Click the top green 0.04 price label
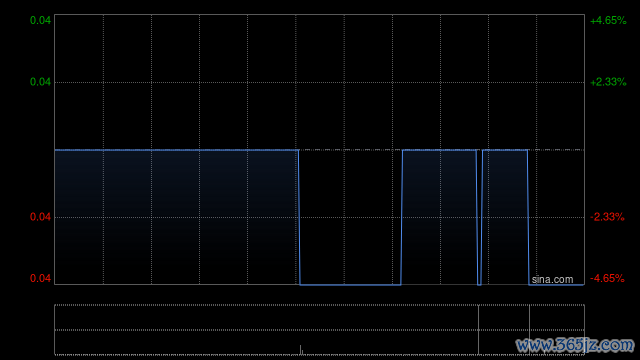 40,20
